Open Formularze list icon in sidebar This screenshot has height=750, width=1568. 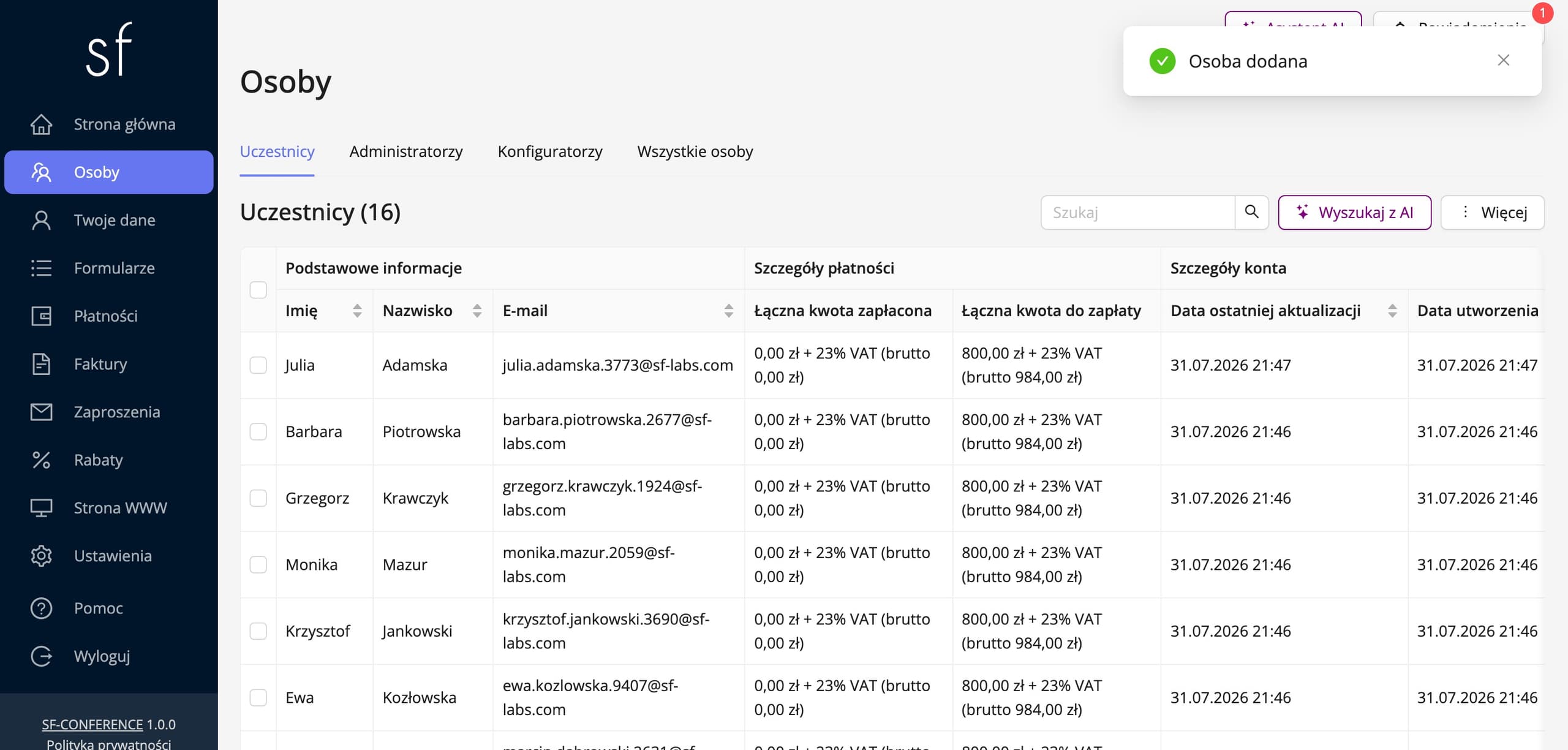tap(41, 268)
